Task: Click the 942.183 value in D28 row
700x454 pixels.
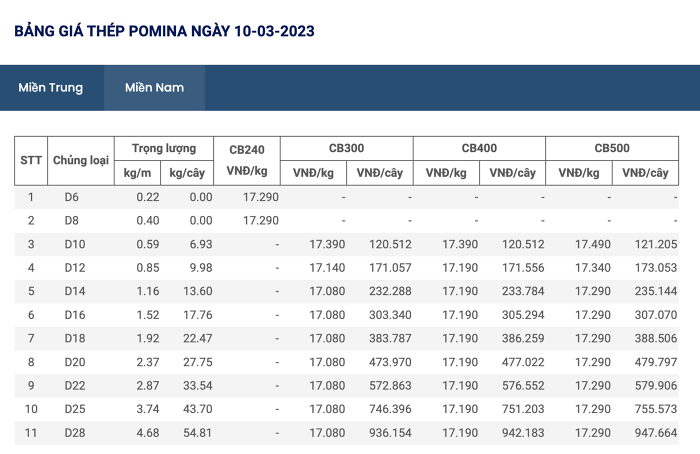Action: tap(523, 433)
